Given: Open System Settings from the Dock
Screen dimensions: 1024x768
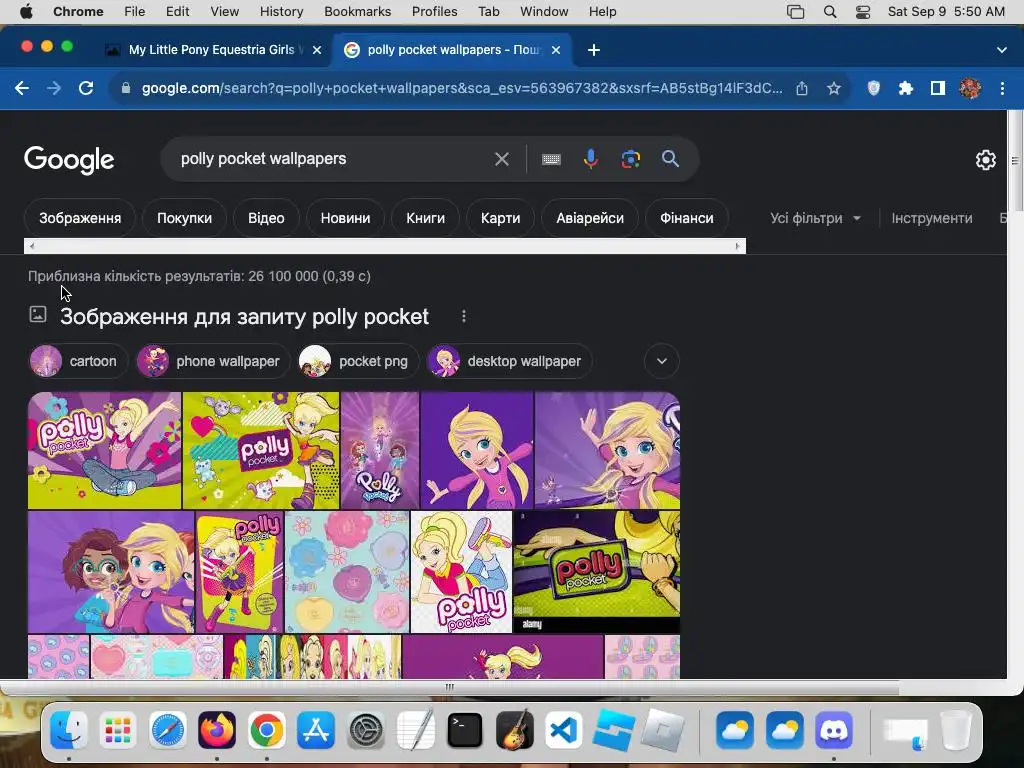Looking at the screenshot, I should (366, 730).
